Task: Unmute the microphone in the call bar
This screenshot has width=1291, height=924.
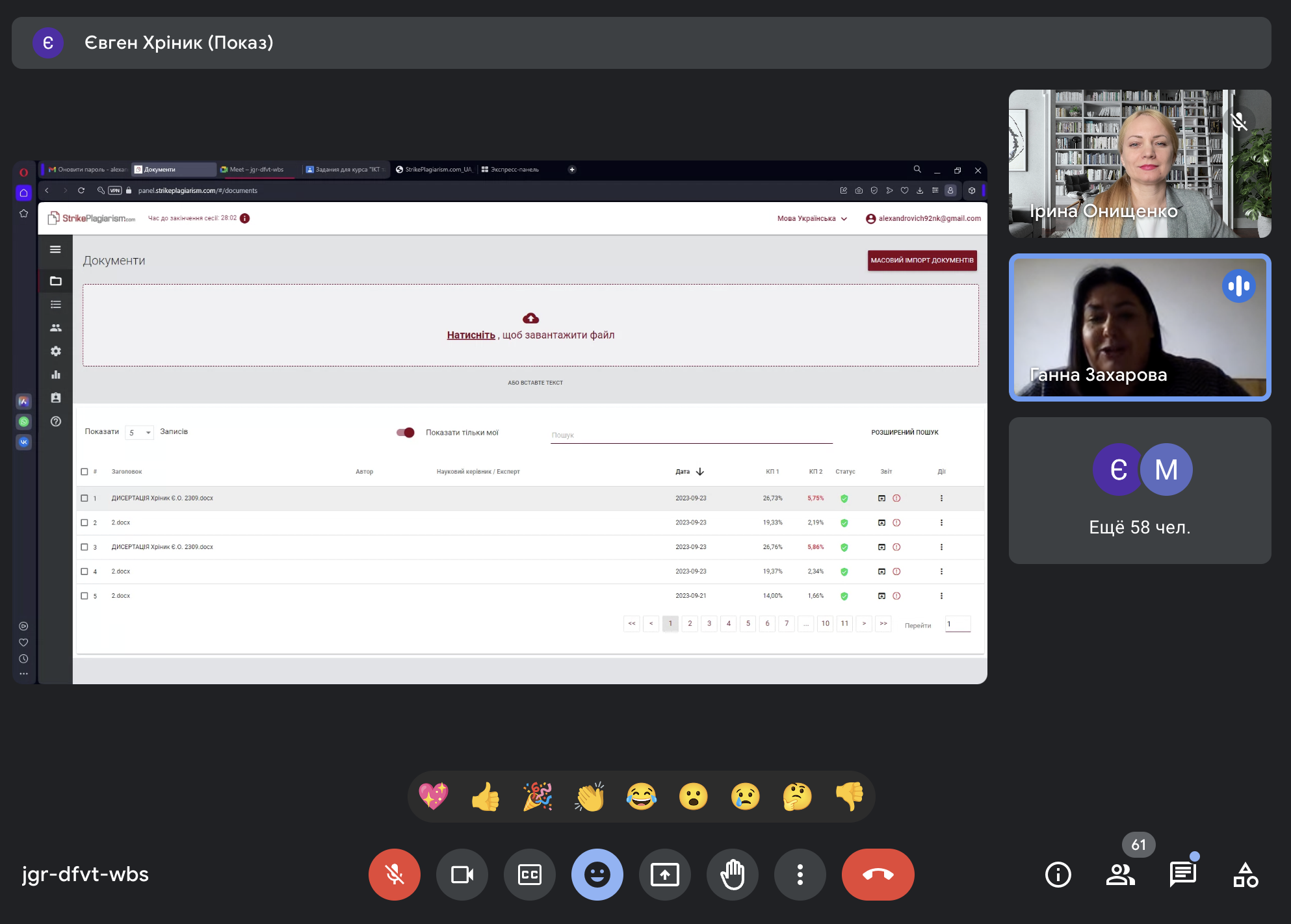Action: 394,875
